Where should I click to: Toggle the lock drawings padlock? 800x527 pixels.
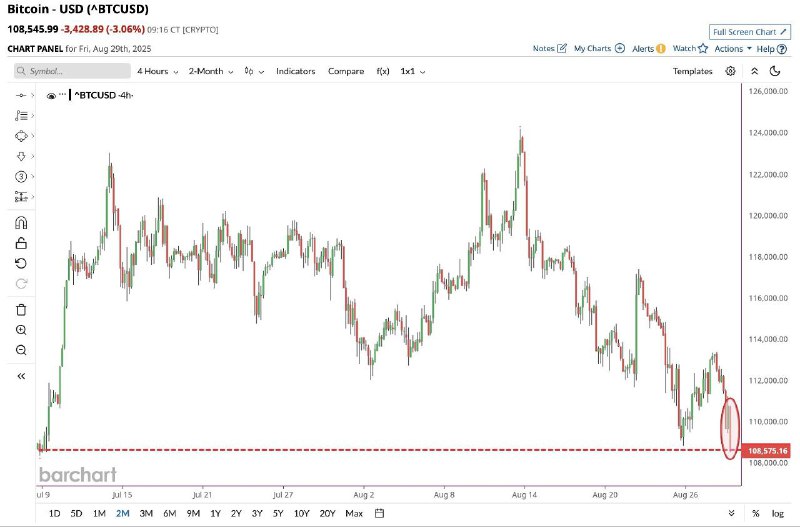click(21, 243)
